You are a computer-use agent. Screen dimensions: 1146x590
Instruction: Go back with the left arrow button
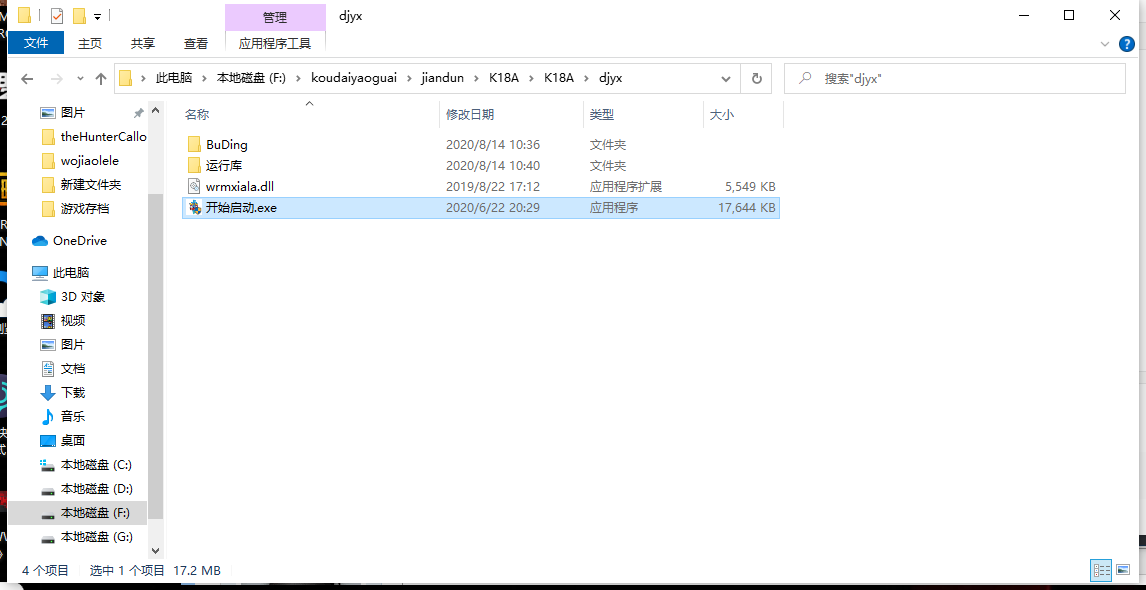point(27,78)
